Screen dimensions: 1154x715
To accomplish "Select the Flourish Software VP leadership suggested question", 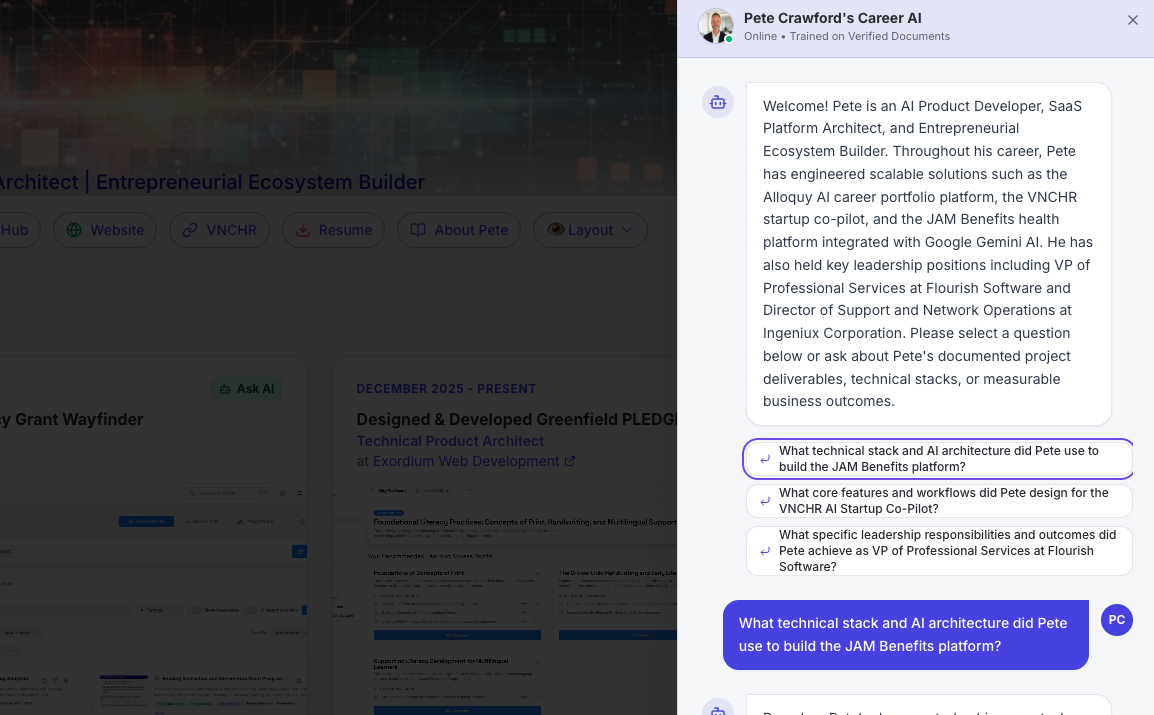I will click(938, 551).
